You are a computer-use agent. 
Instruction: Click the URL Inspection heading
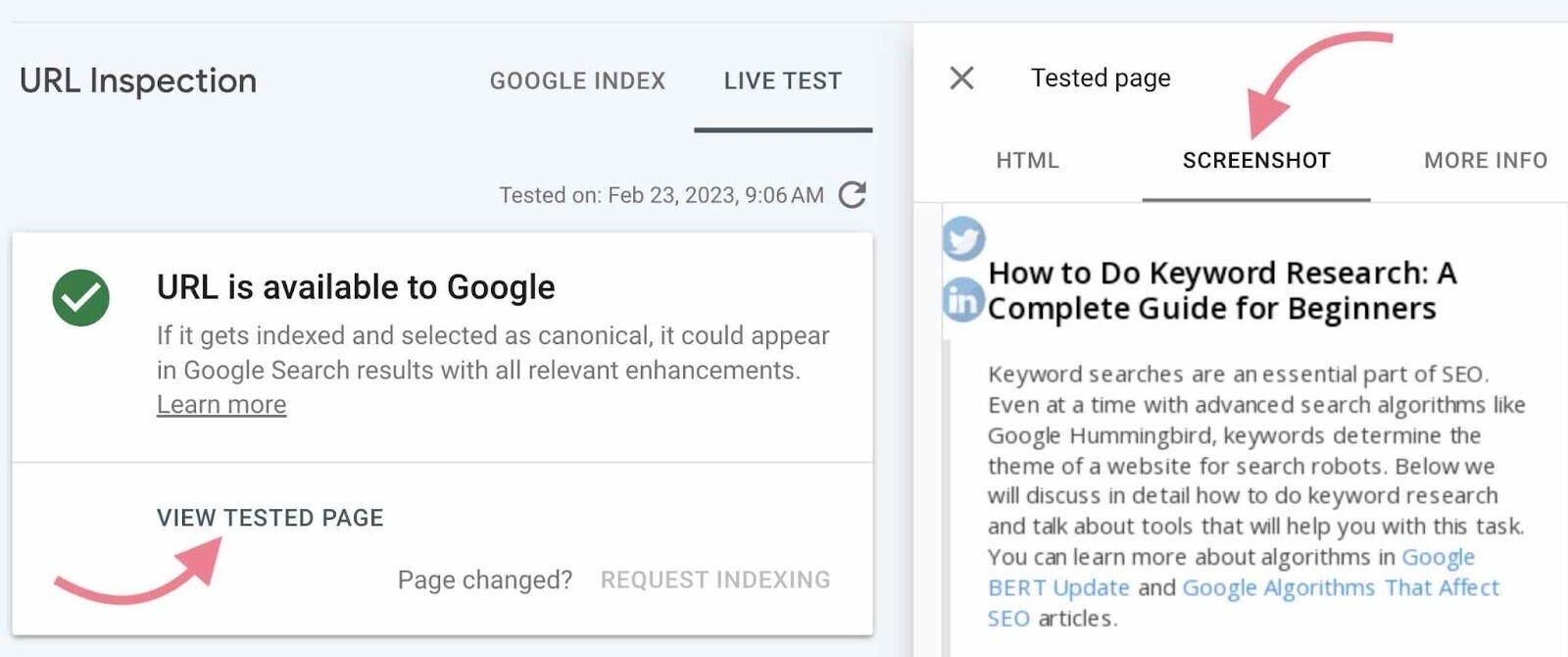(138, 80)
